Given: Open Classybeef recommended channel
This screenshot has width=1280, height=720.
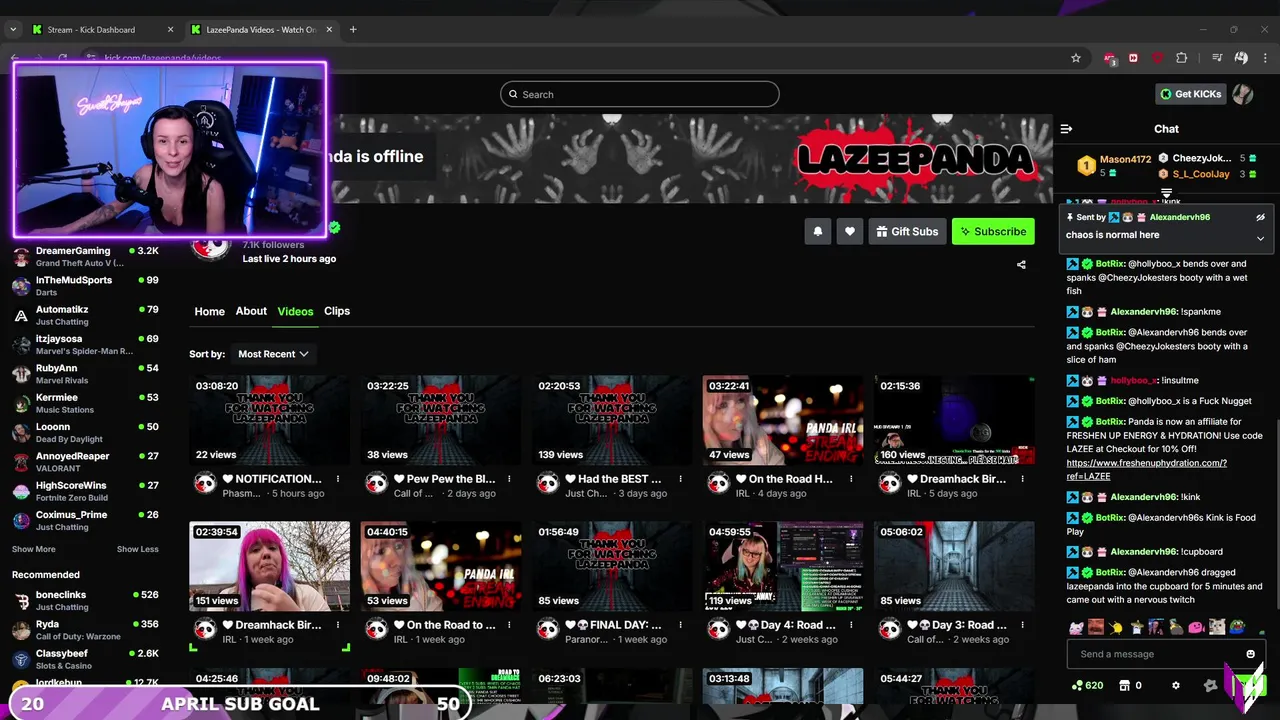Looking at the screenshot, I should (85, 659).
